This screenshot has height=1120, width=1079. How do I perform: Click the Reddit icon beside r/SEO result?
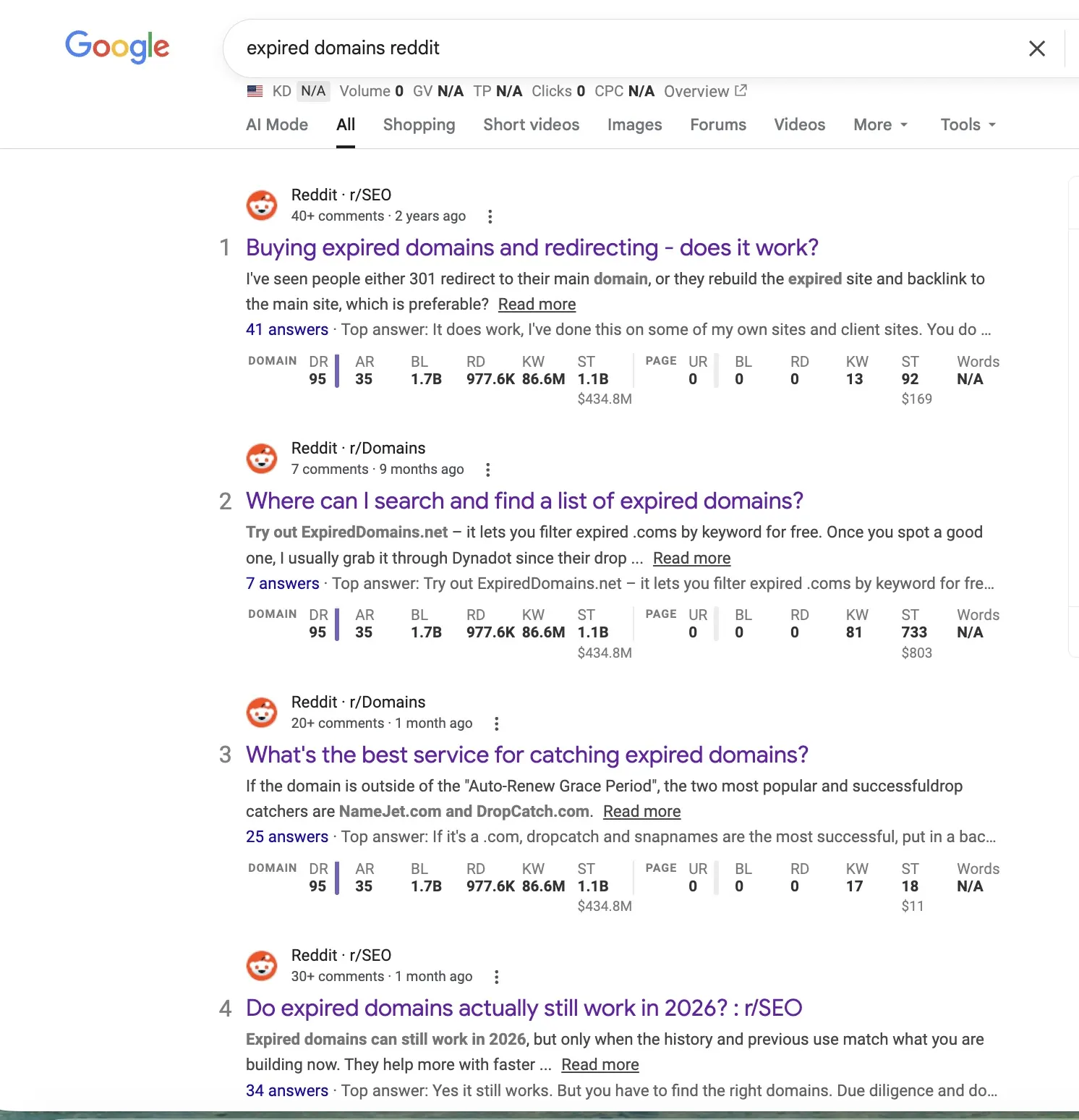click(261, 205)
